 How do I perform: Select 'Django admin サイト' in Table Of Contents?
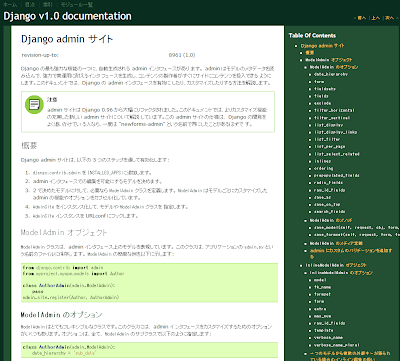[x=322, y=46]
